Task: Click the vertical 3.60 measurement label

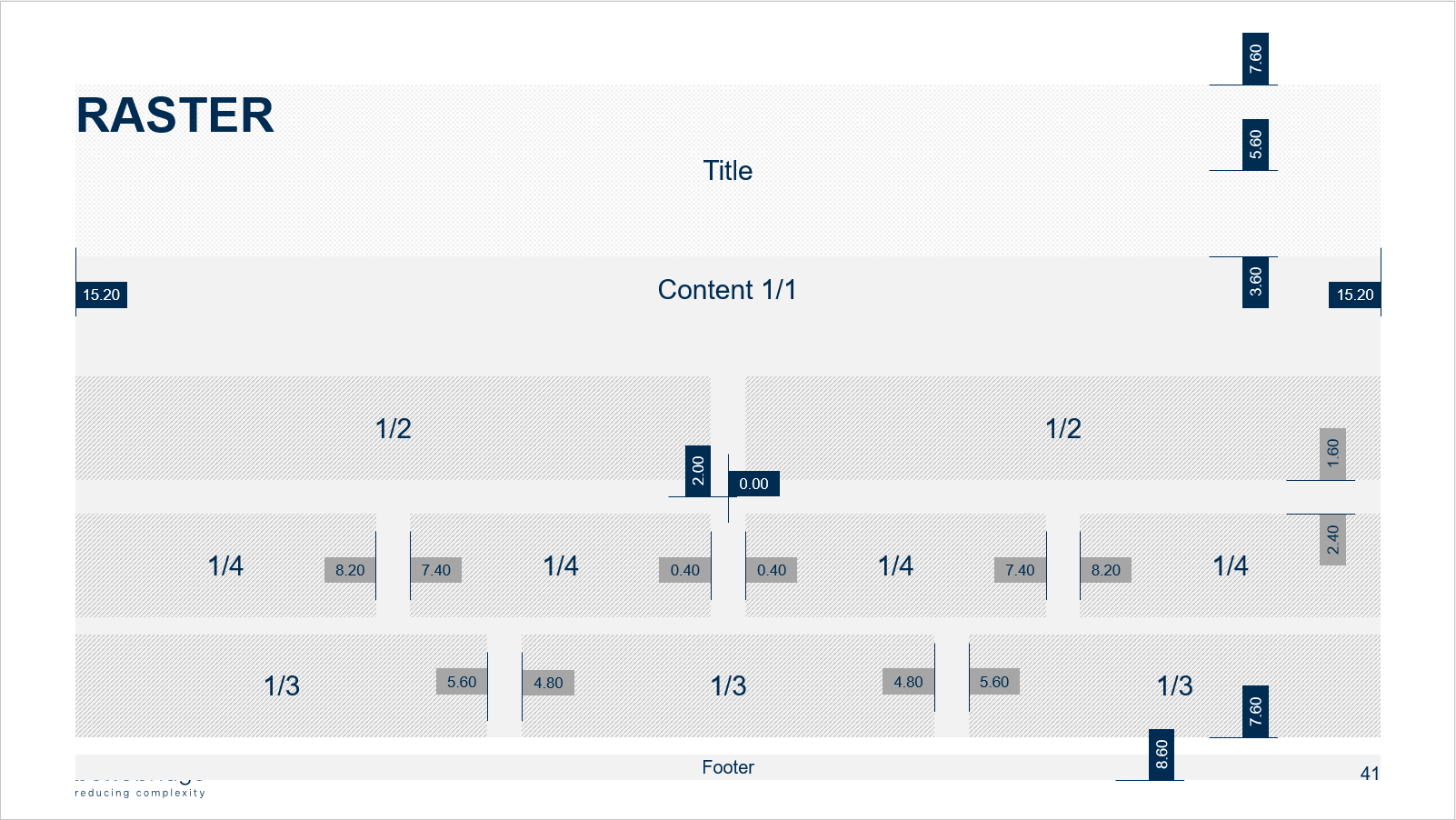Action: (x=1255, y=282)
